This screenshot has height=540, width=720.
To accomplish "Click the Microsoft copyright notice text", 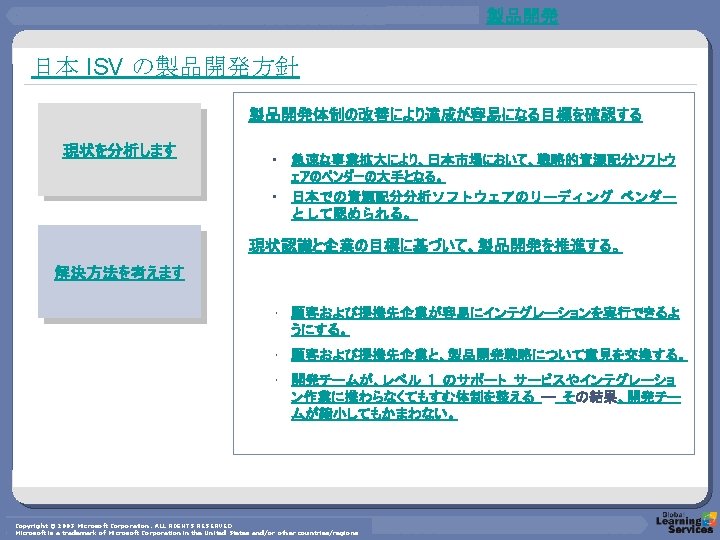I will coord(186,529).
